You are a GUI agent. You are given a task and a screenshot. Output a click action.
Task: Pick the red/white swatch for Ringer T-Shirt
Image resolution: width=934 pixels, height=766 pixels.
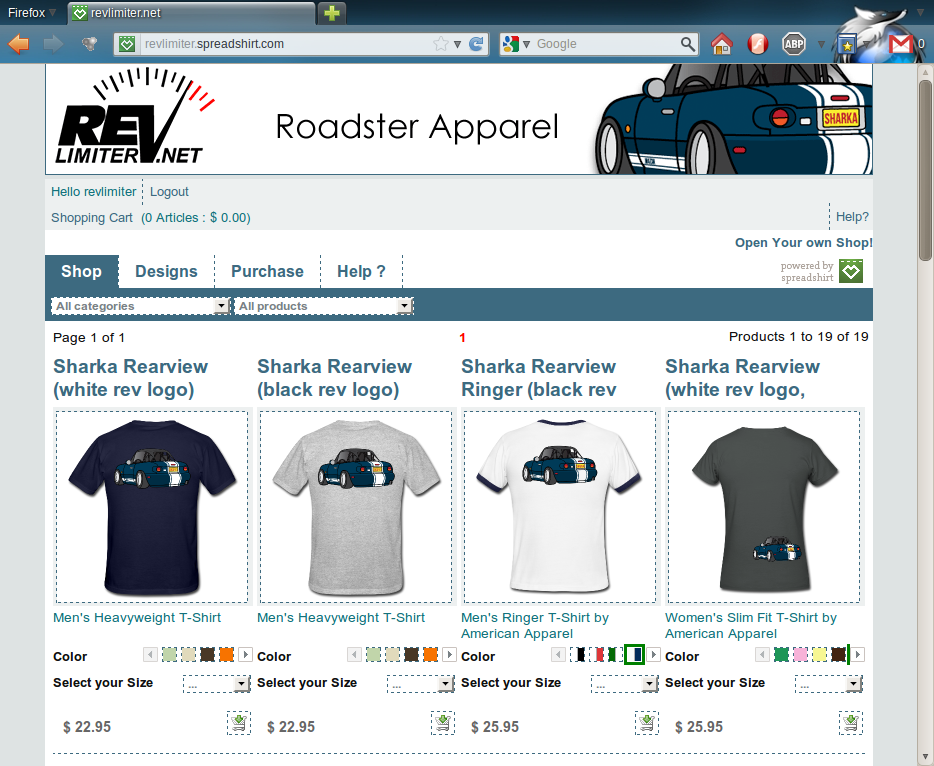tap(596, 655)
